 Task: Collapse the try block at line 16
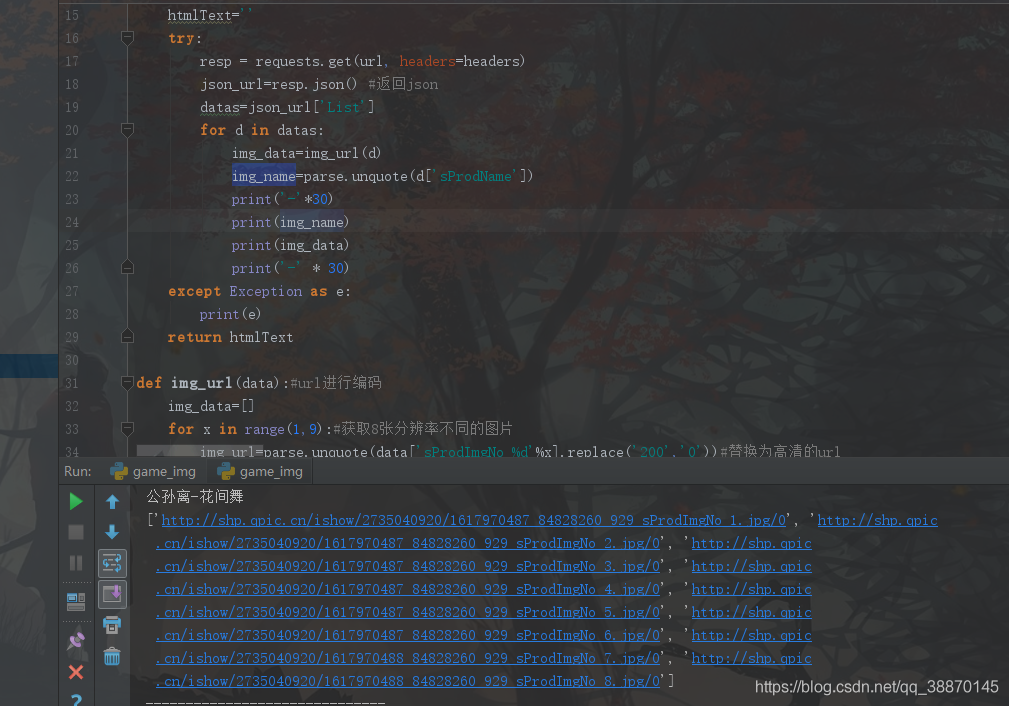[127, 38]
